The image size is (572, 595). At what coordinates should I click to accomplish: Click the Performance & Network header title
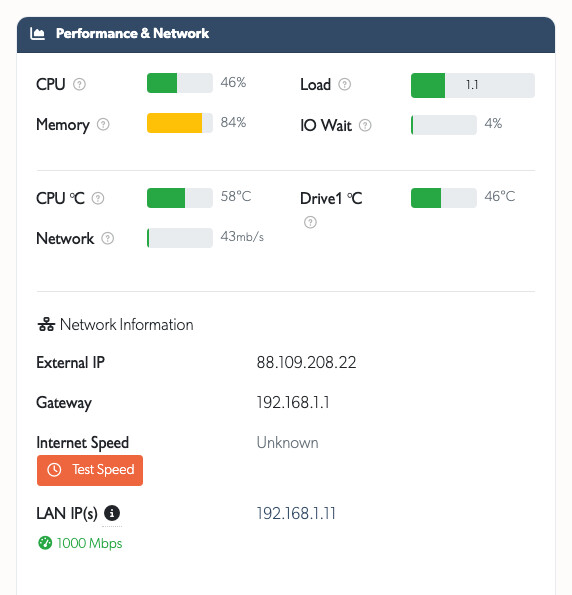tap(132, 33)
